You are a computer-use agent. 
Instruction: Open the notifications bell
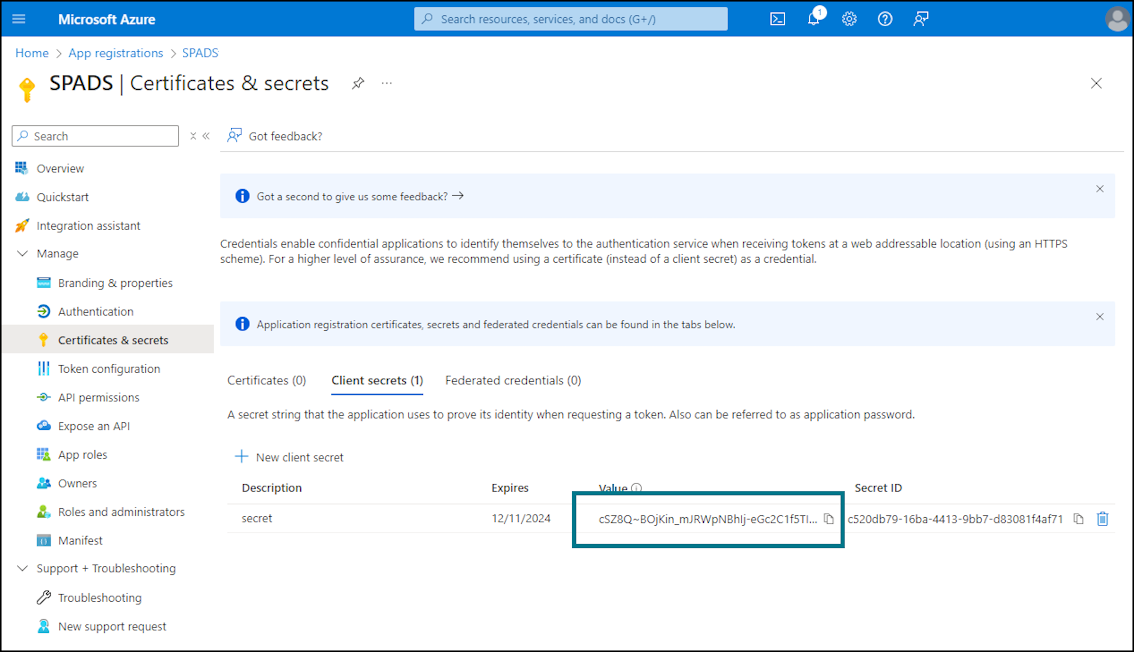(x=814, y=18)
